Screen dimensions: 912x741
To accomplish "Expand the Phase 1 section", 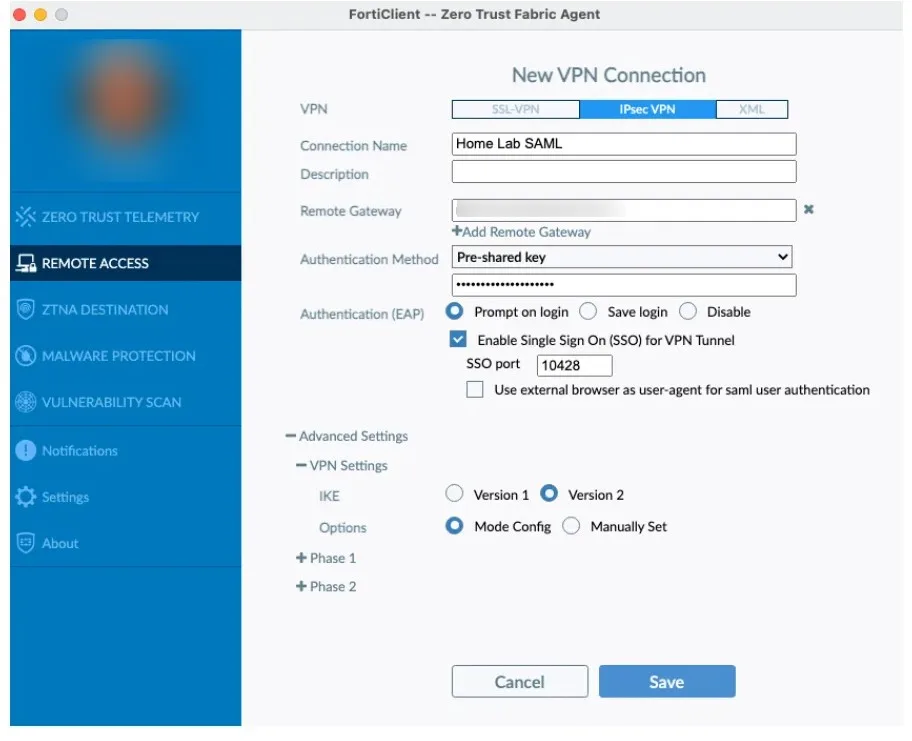I will [301, 558].
